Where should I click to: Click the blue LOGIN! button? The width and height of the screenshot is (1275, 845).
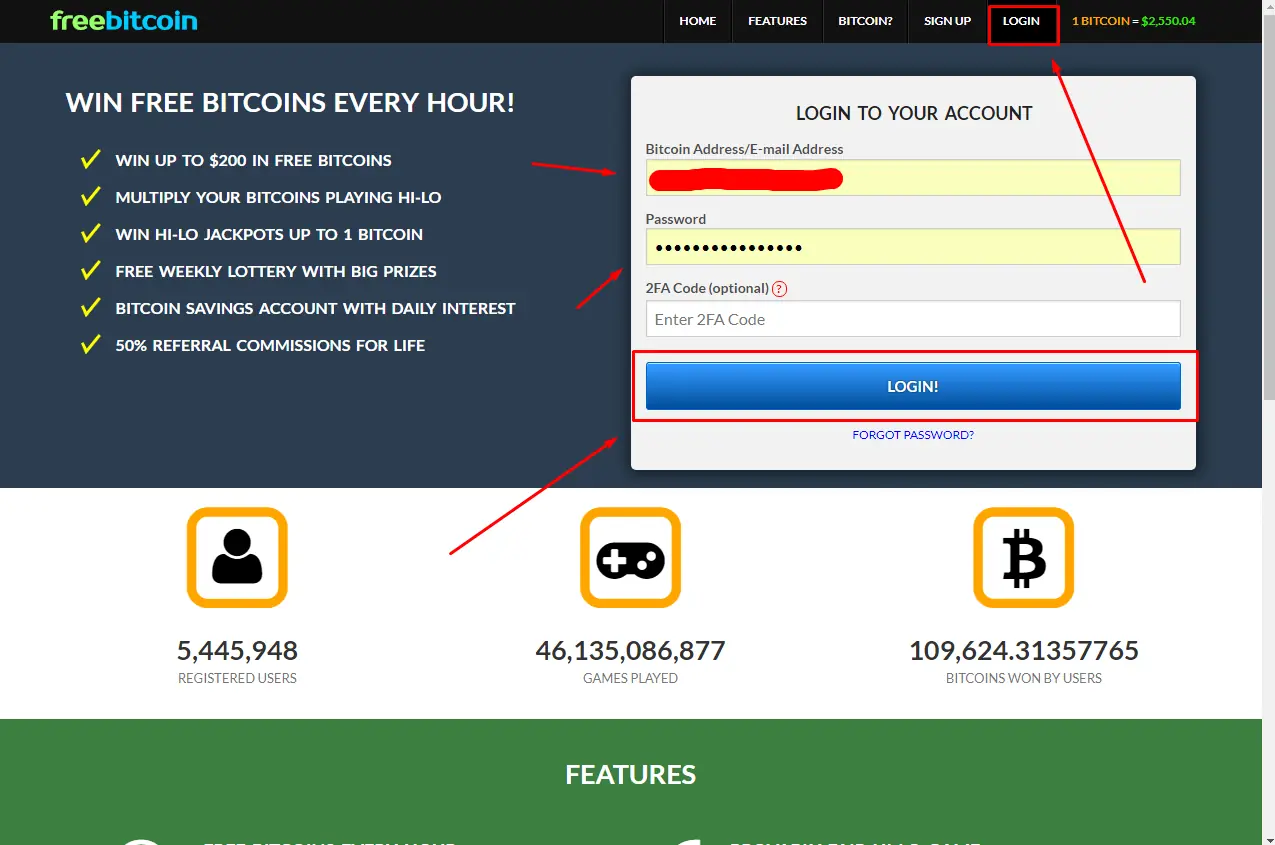click(913, 386)
